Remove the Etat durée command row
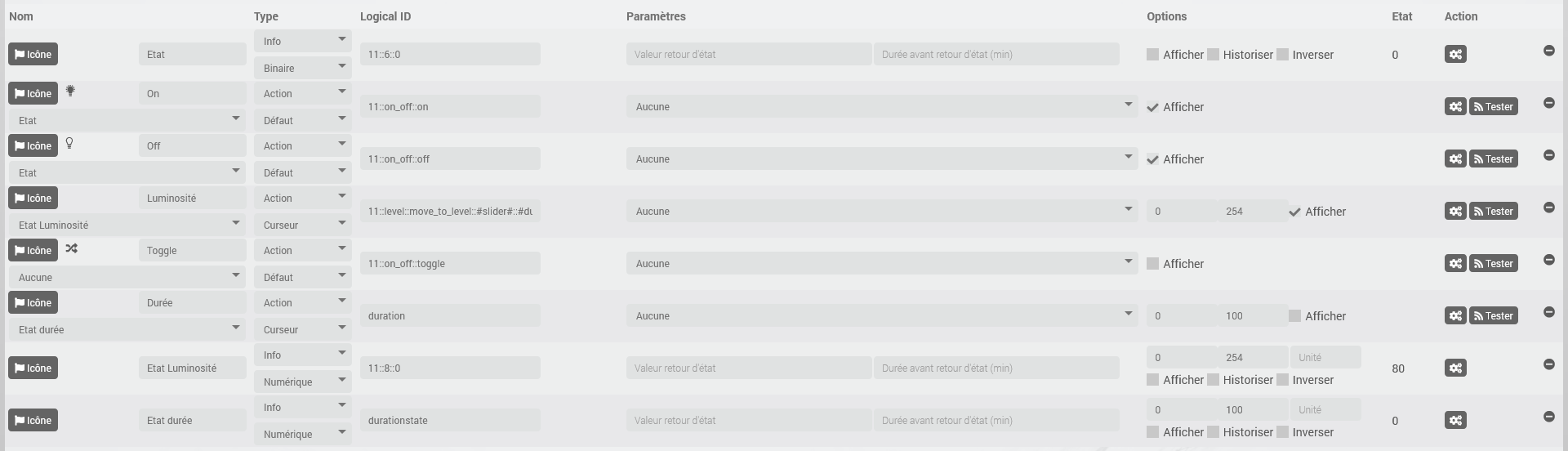The width and height of the screenshot is (1568, 451). (1548, 417)
